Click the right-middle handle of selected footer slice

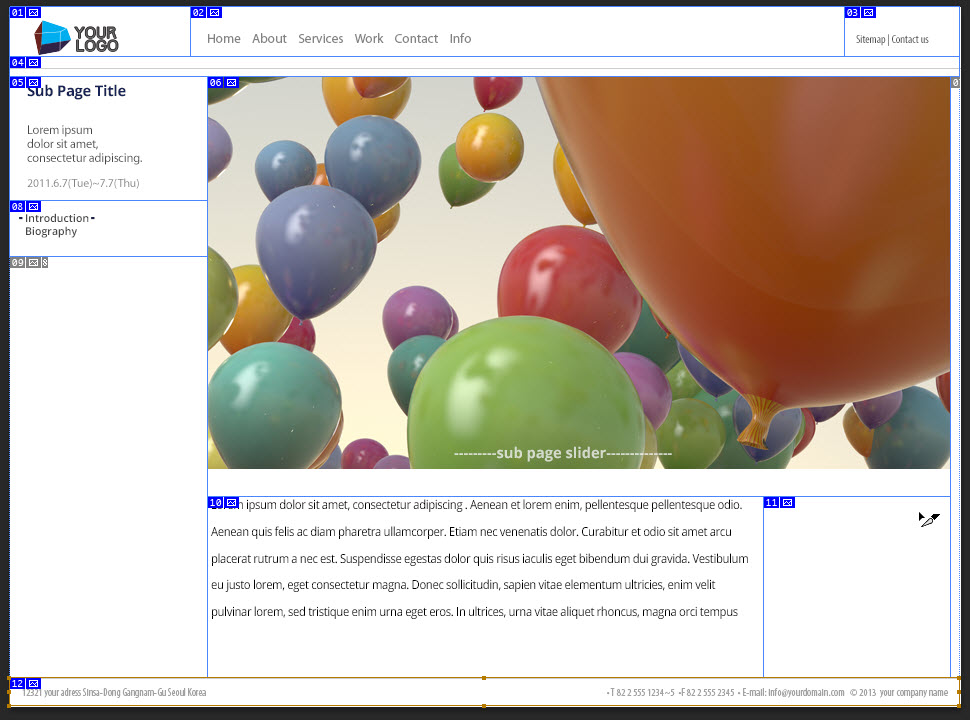pyautogui.click(x=958, y=692)
